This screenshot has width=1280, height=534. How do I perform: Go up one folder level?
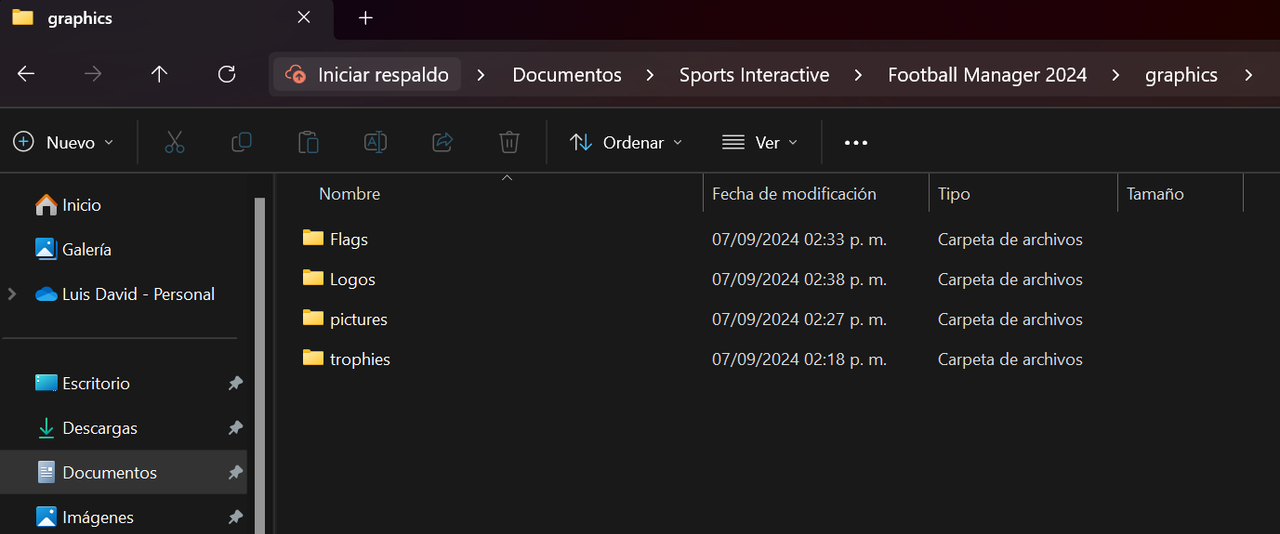click(x=159, y=74)
